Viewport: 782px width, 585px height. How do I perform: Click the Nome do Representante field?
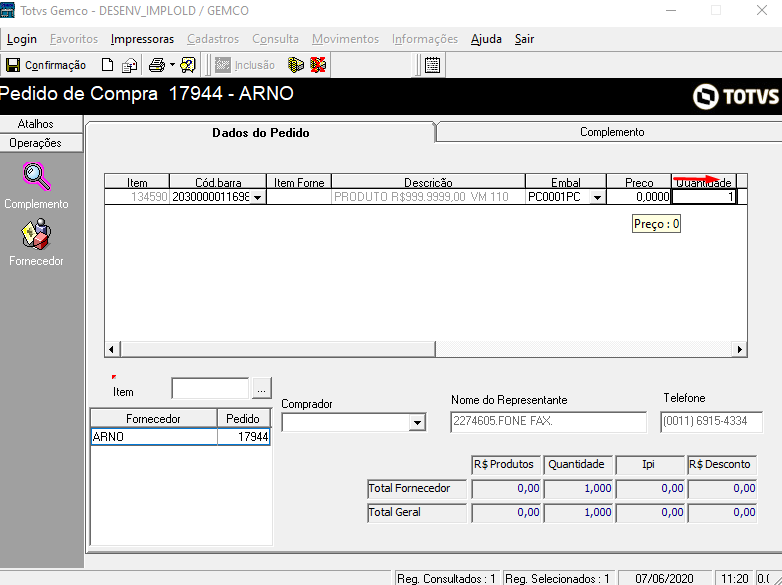coord(548,421)
